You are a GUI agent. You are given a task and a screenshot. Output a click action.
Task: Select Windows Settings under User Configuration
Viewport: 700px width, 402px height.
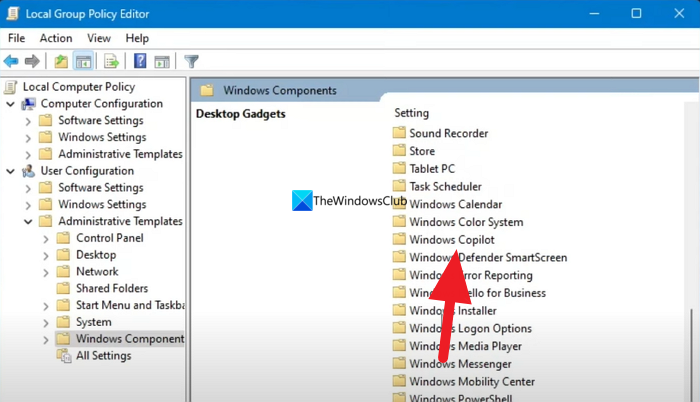click(x=102, y=204)
